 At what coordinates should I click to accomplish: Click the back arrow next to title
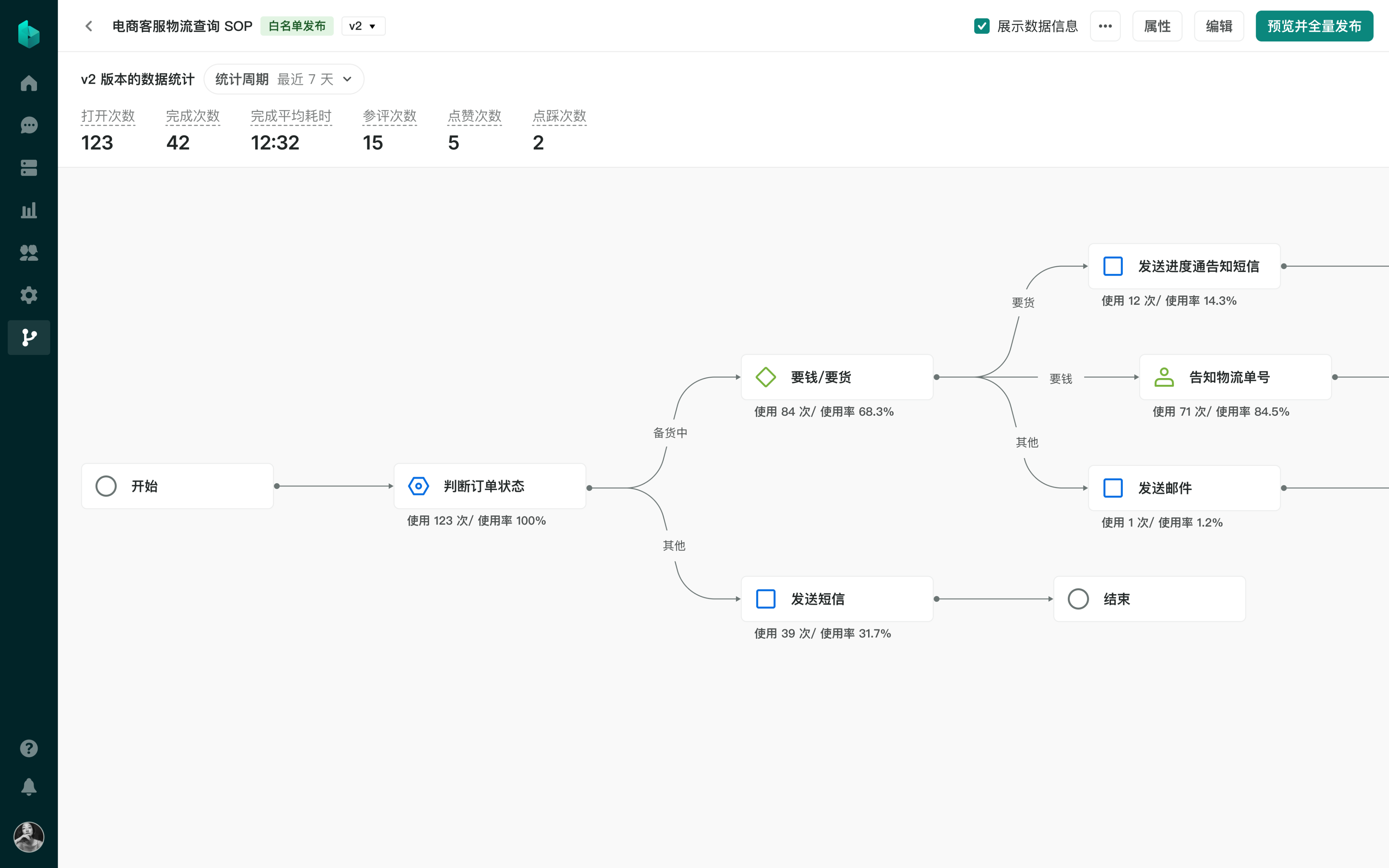(x=89, y=26)
